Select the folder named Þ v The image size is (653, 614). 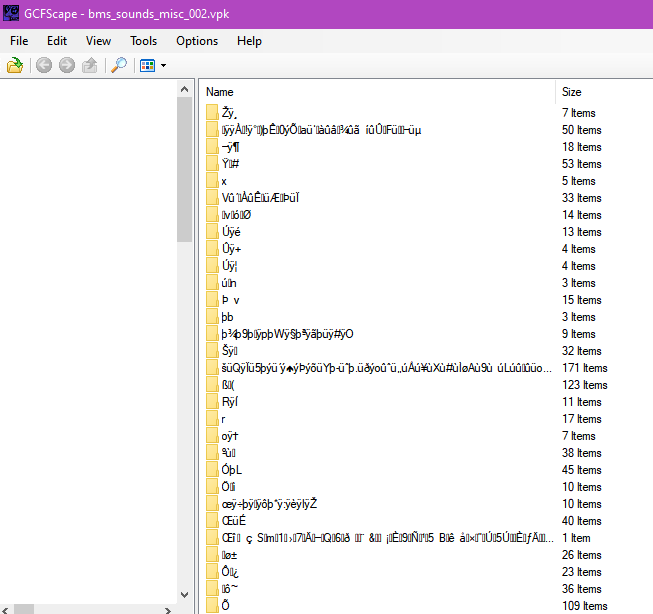point(230,300)
